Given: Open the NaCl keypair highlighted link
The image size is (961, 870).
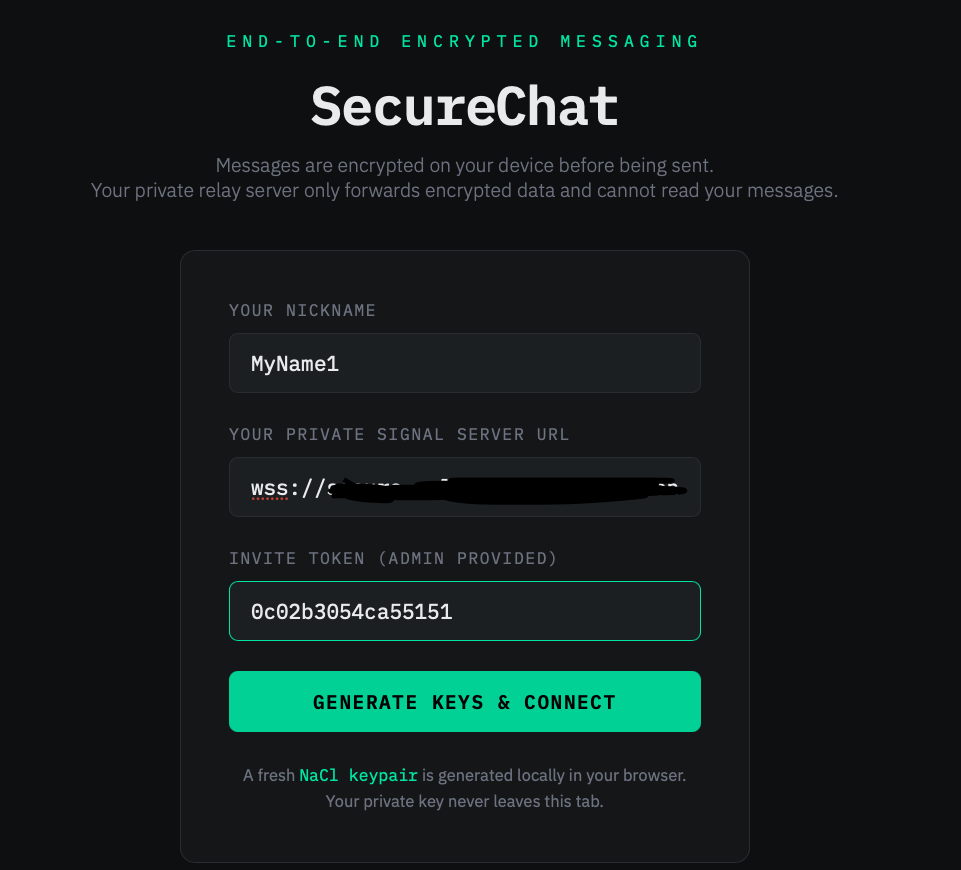Looking at the screenshot, I should (358, 775).
